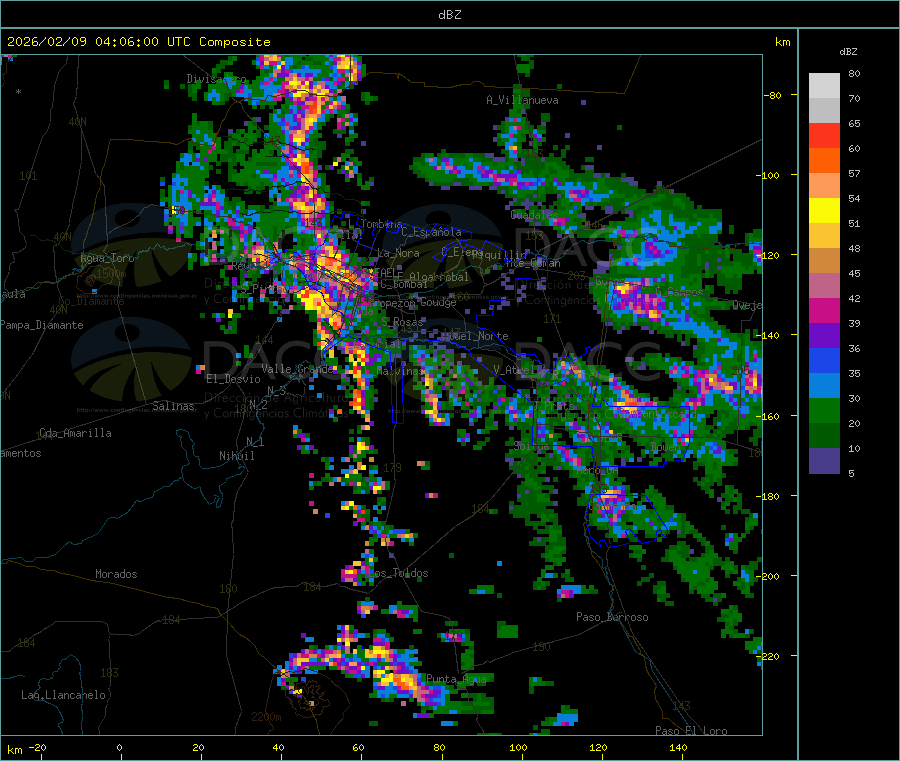Click the blue 36 dBZ legend color block

click(x=824, y=360)
